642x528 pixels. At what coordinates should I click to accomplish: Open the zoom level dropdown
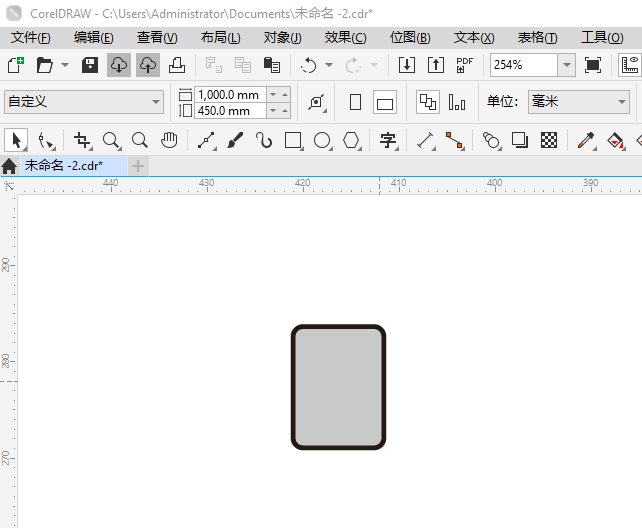pyautogui.click(x=566, y=65)
